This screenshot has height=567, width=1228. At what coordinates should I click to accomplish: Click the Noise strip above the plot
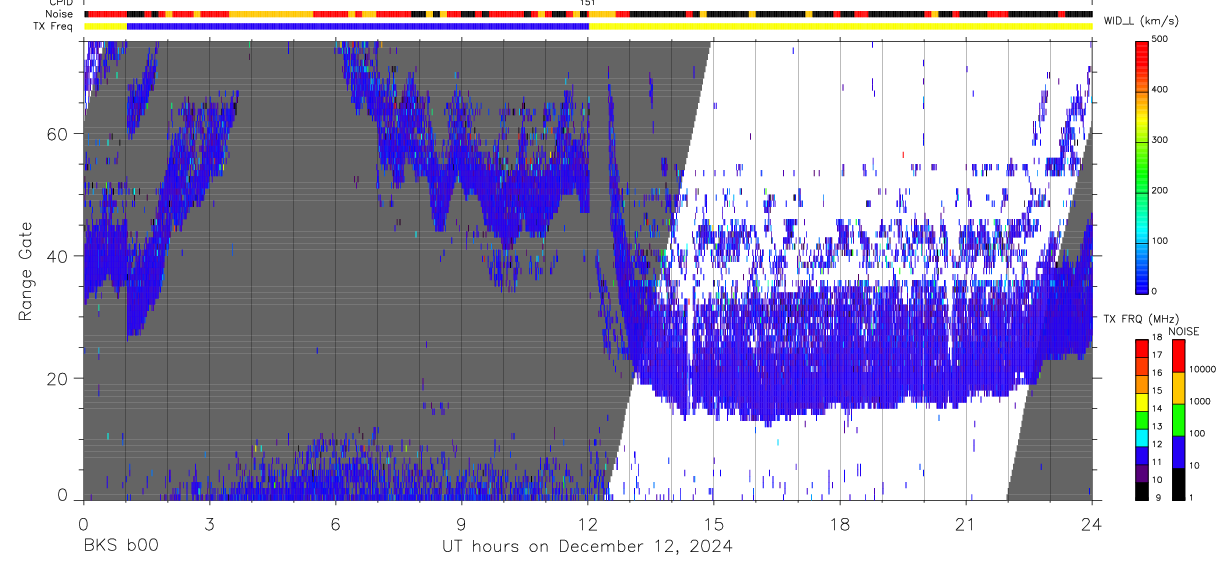tap(588, 14)
